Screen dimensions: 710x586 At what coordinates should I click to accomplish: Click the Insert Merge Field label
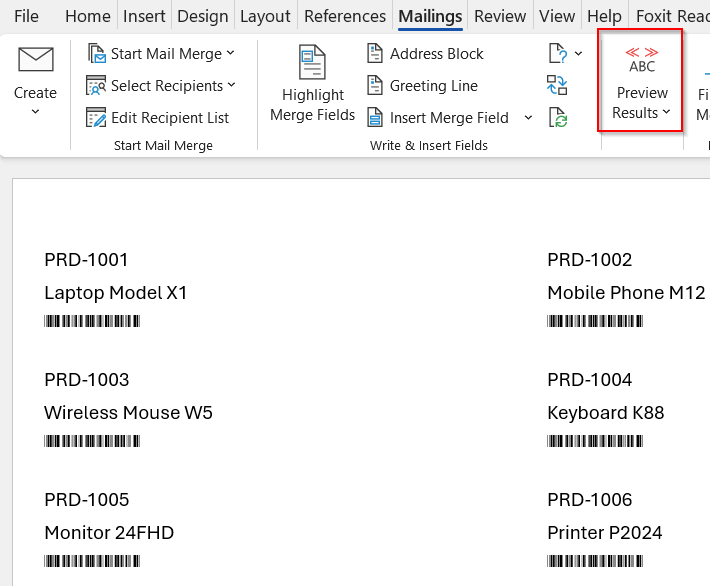449,118
